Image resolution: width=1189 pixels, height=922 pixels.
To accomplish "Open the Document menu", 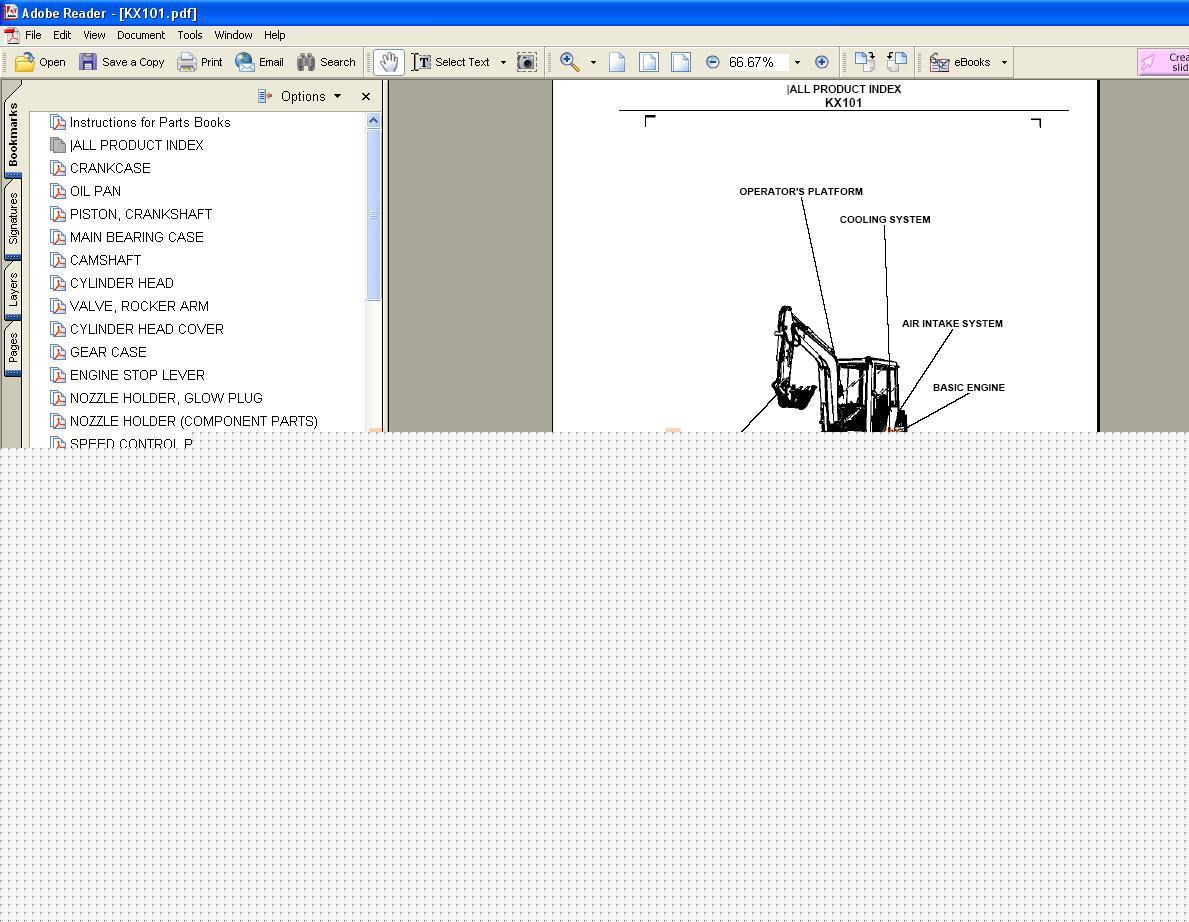I will (x=140, y=35).
